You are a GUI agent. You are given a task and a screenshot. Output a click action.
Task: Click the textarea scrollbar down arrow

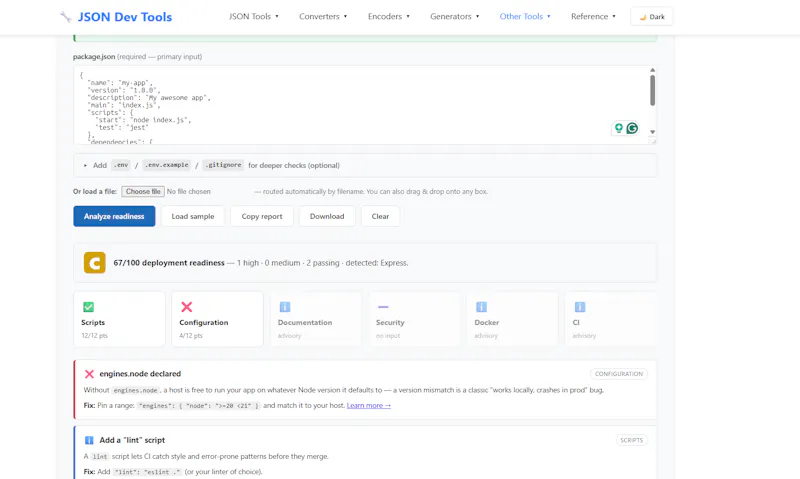click(652, 132)
